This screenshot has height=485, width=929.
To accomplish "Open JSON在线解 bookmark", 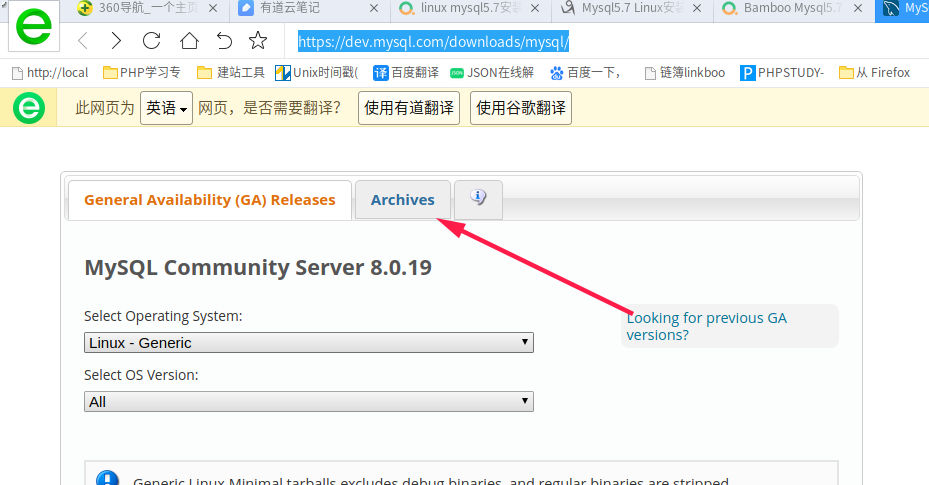I will 492,73.
